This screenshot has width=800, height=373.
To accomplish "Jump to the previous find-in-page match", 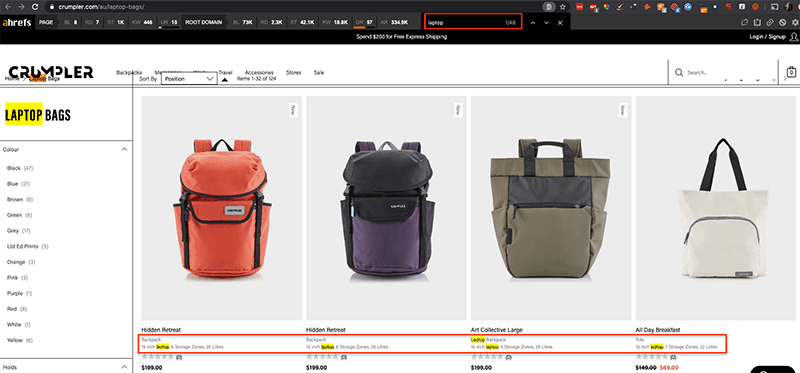I will (533, 23).
